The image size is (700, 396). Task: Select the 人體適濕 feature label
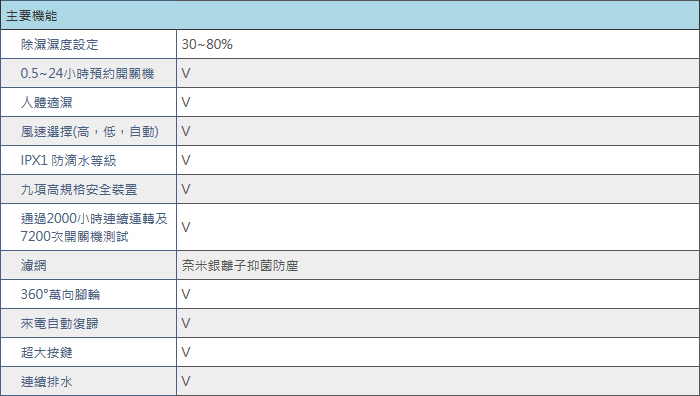pyautogui.click(x=46, y=103)
